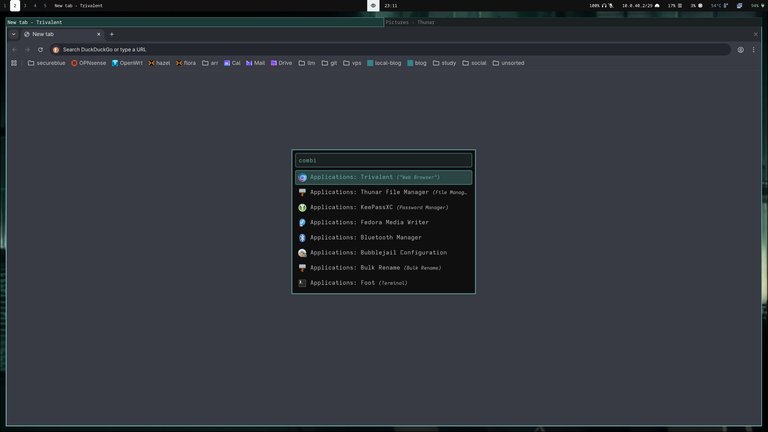Viewport: 768px width, 432px height.
Task: Click the DuckDuckGo icon in address bar
Action: click(56, 49)
